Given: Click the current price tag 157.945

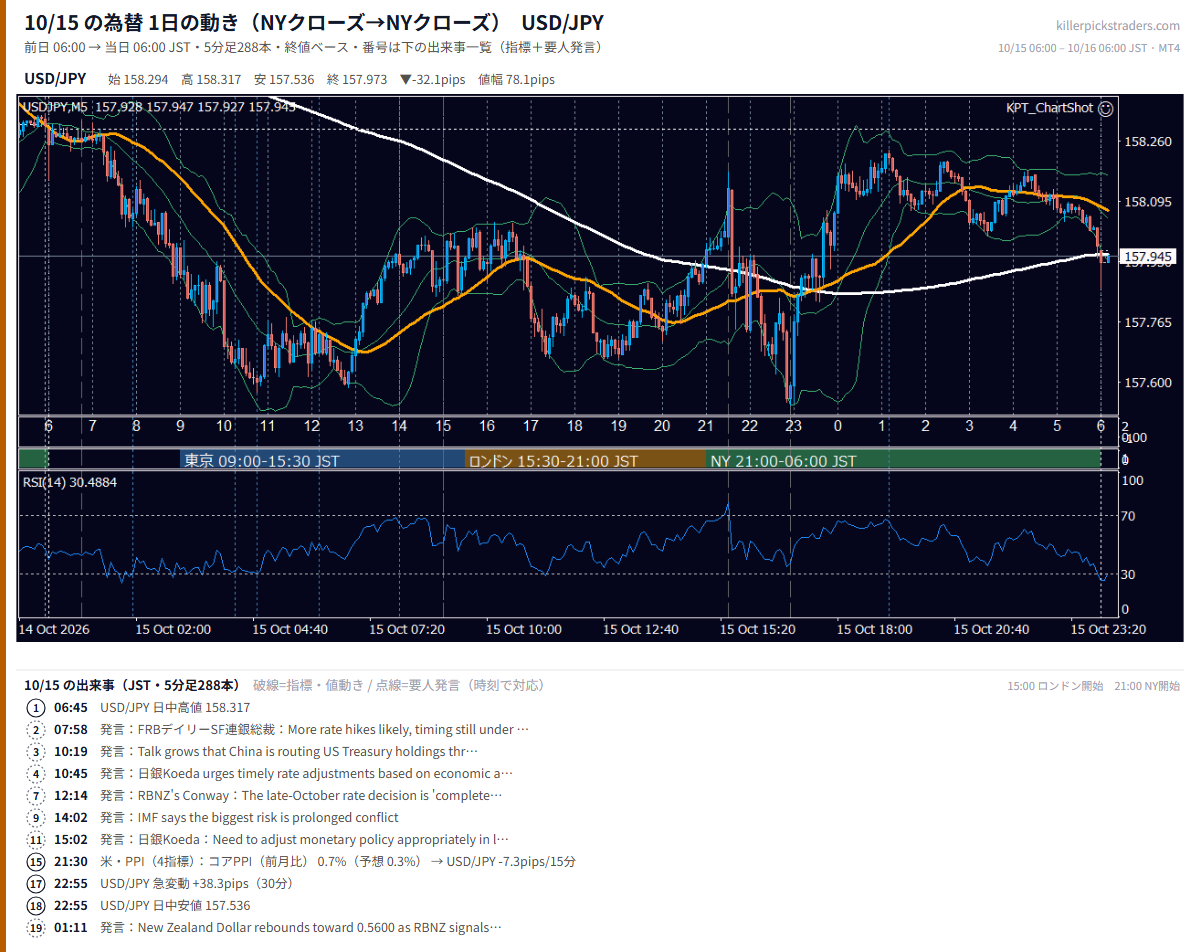Looking at the screenshot, I should [x=1147, y=257].
